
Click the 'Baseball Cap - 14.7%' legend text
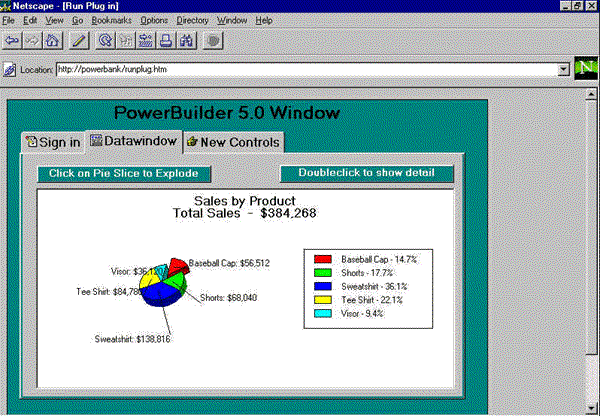tap(379, 259)
